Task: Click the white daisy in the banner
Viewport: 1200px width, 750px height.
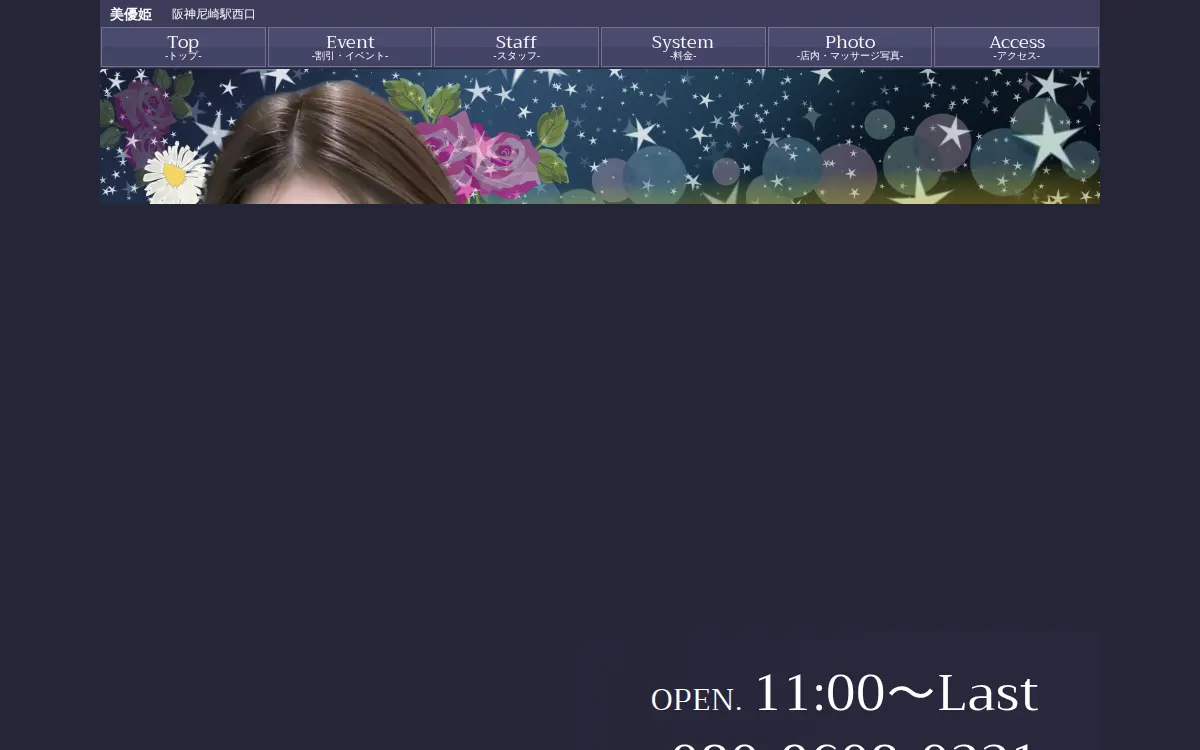Action: (x=174, y=175)
